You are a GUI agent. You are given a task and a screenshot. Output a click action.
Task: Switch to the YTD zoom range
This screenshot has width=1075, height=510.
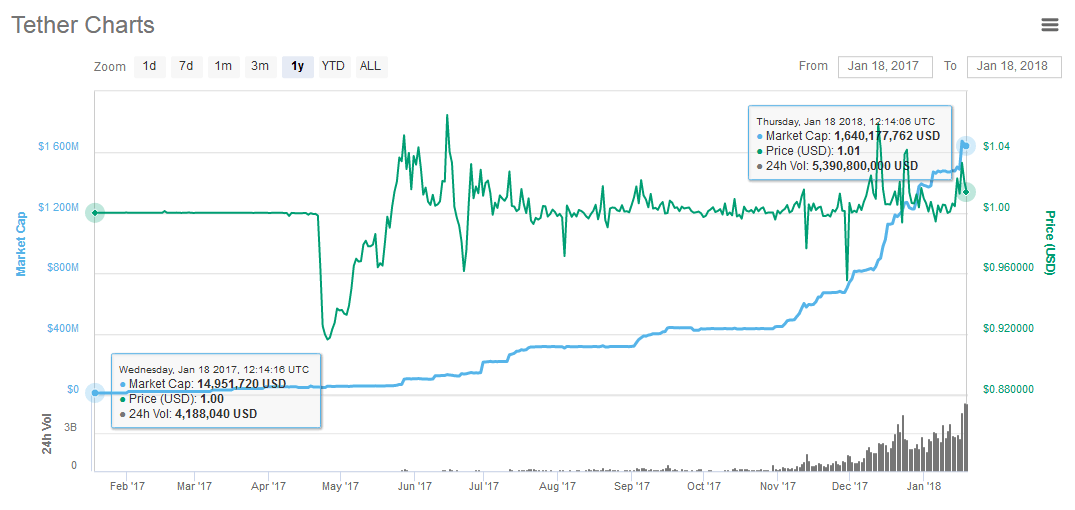333,67
